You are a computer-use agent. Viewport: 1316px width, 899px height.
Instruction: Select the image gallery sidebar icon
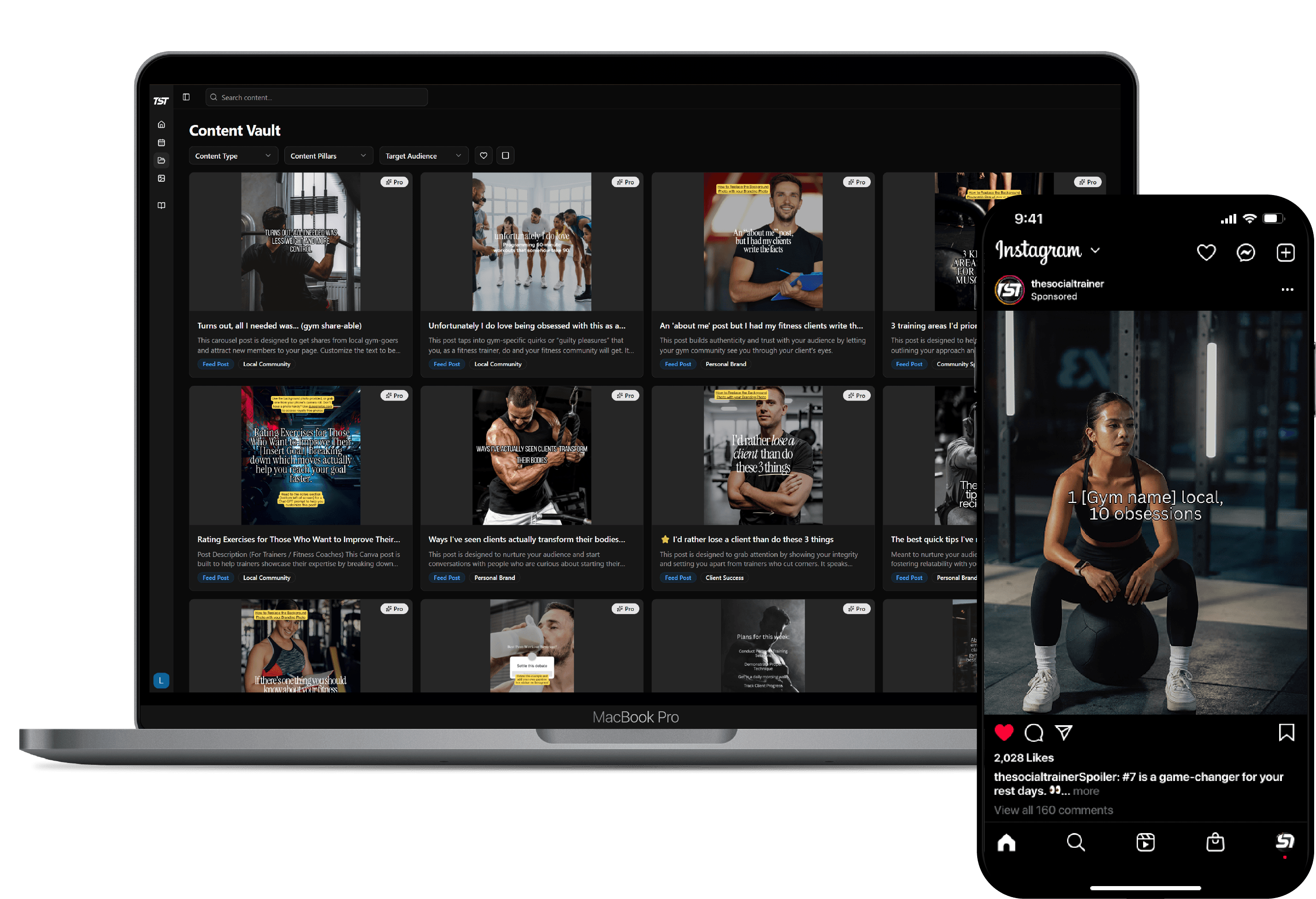(x=161, y=178)
